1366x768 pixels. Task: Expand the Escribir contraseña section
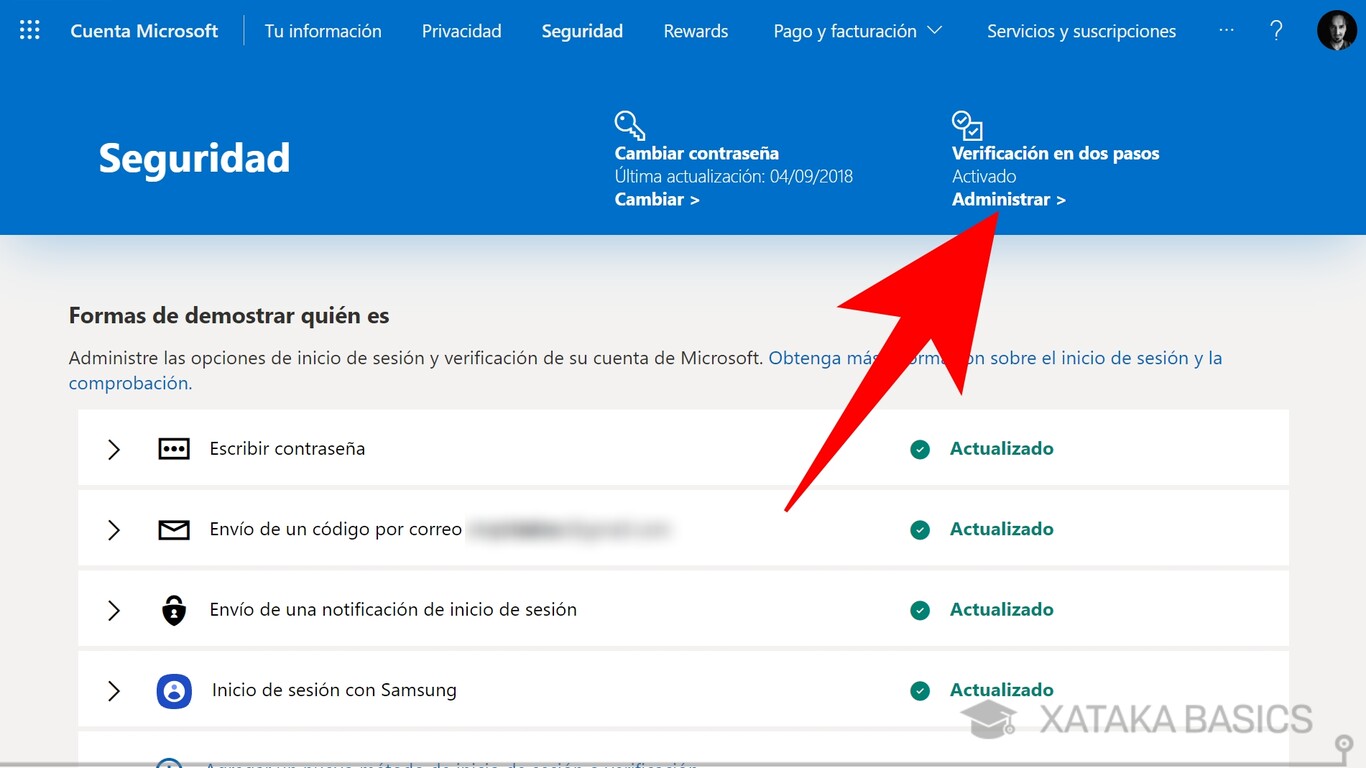113,449
